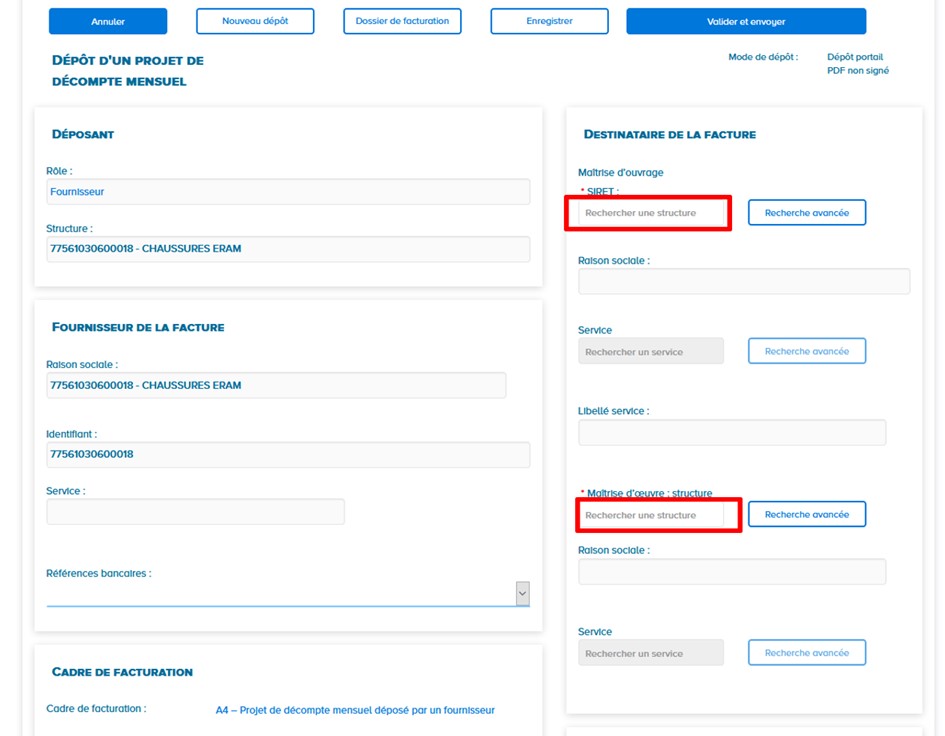Click the Identifiant field showing 77561030600018
Image resolution: width=945 pixels, height=736 pixels.
point(287,454)
